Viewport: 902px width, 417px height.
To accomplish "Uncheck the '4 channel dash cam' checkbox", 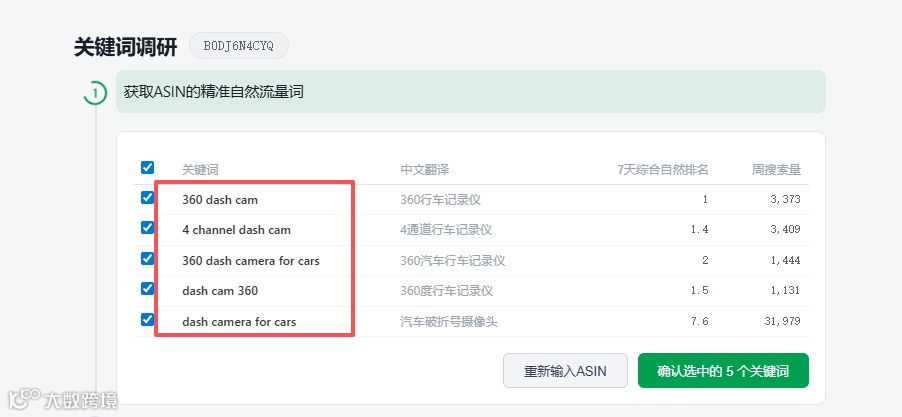I will (148, 228).
